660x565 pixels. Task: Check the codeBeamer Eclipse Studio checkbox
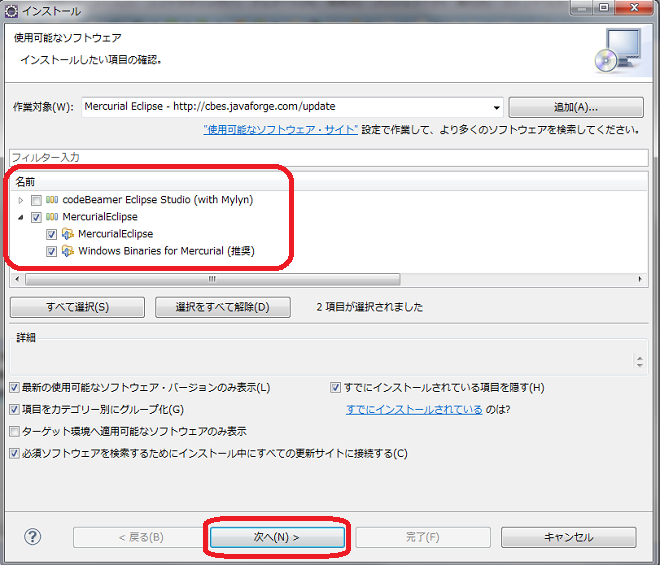(36, 200)
